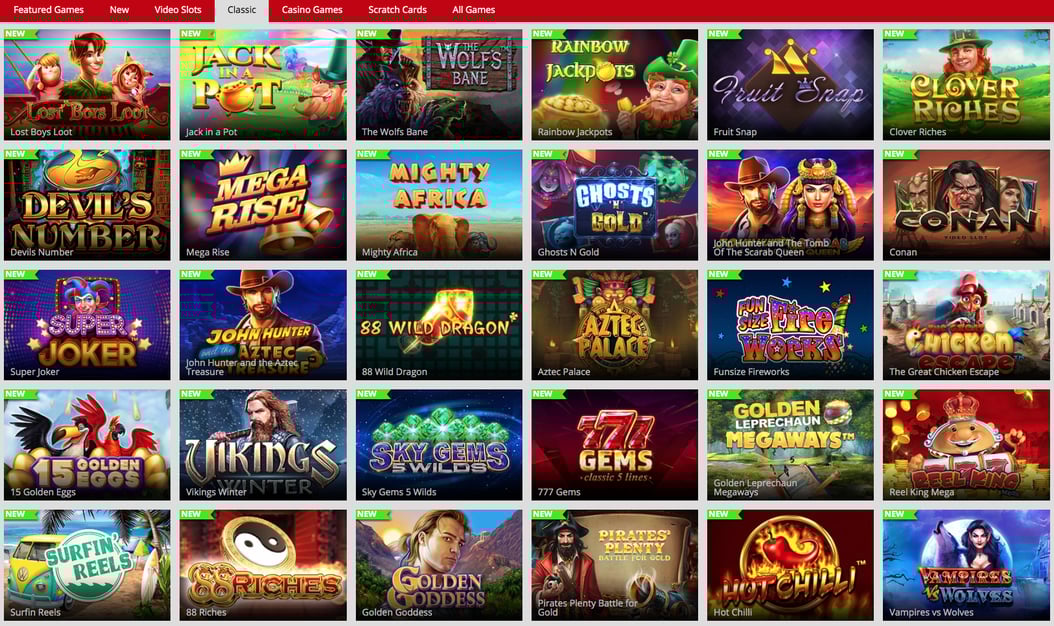This screenshot has width=1054, height=626.
Task: Select the Vikings Winter game
Action: [263, 445]
